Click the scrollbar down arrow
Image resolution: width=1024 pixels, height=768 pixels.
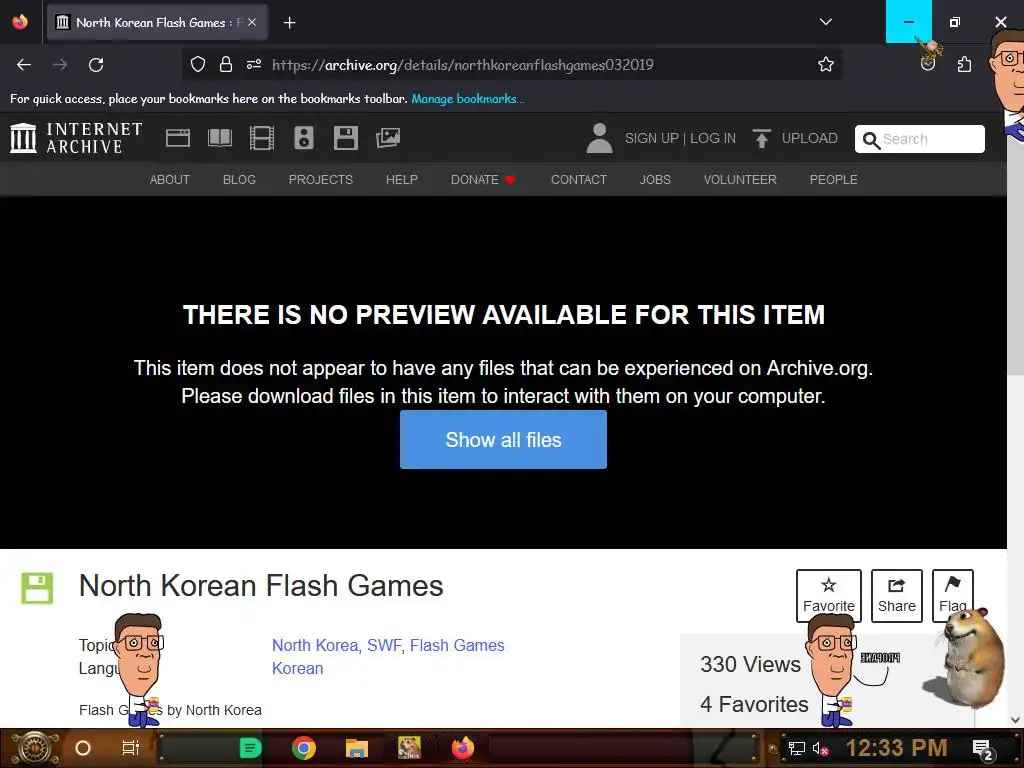click(x=1016, y=719)
